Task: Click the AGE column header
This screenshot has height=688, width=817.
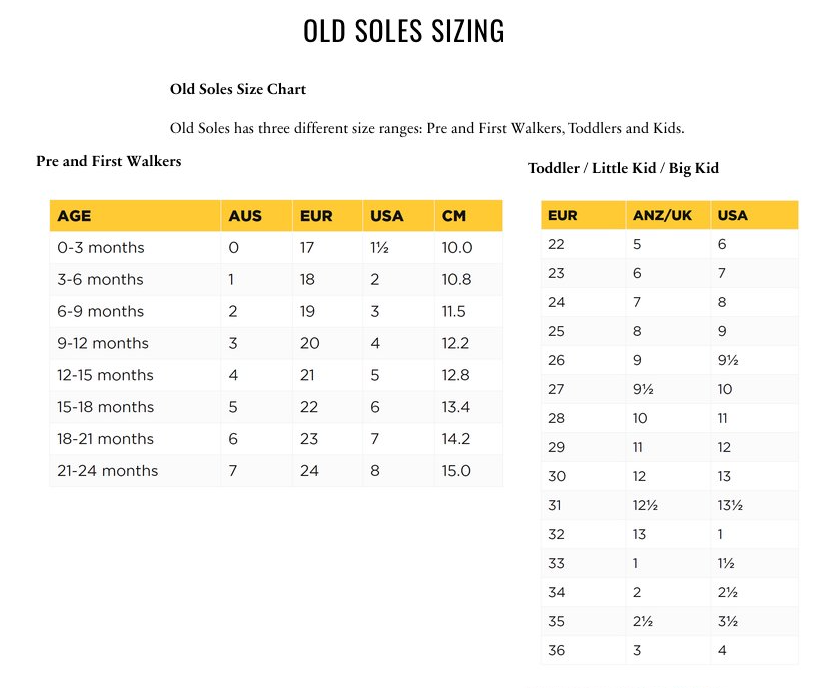Action: 75,216
